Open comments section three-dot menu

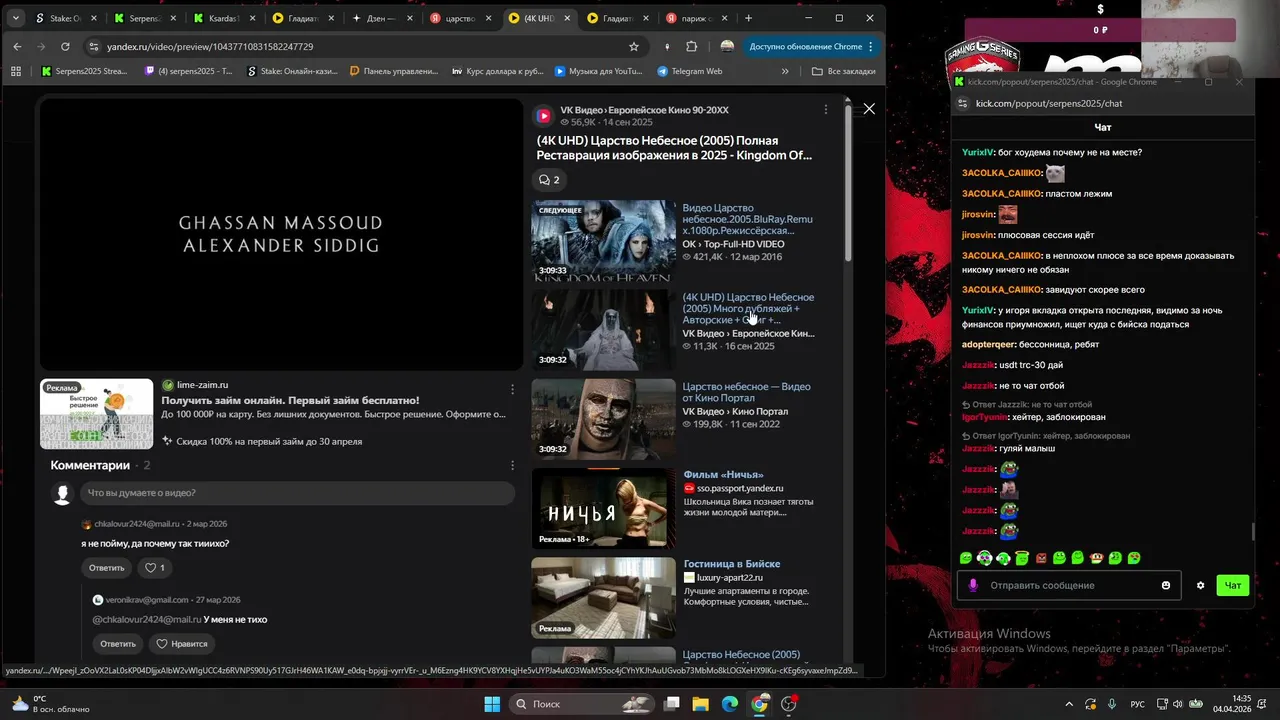[x=513, y=465]
